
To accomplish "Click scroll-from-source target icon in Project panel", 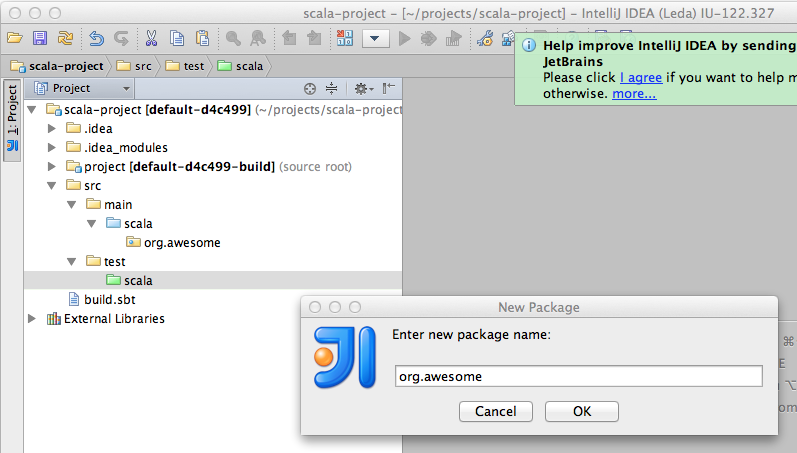I will [x=310, y=88].
